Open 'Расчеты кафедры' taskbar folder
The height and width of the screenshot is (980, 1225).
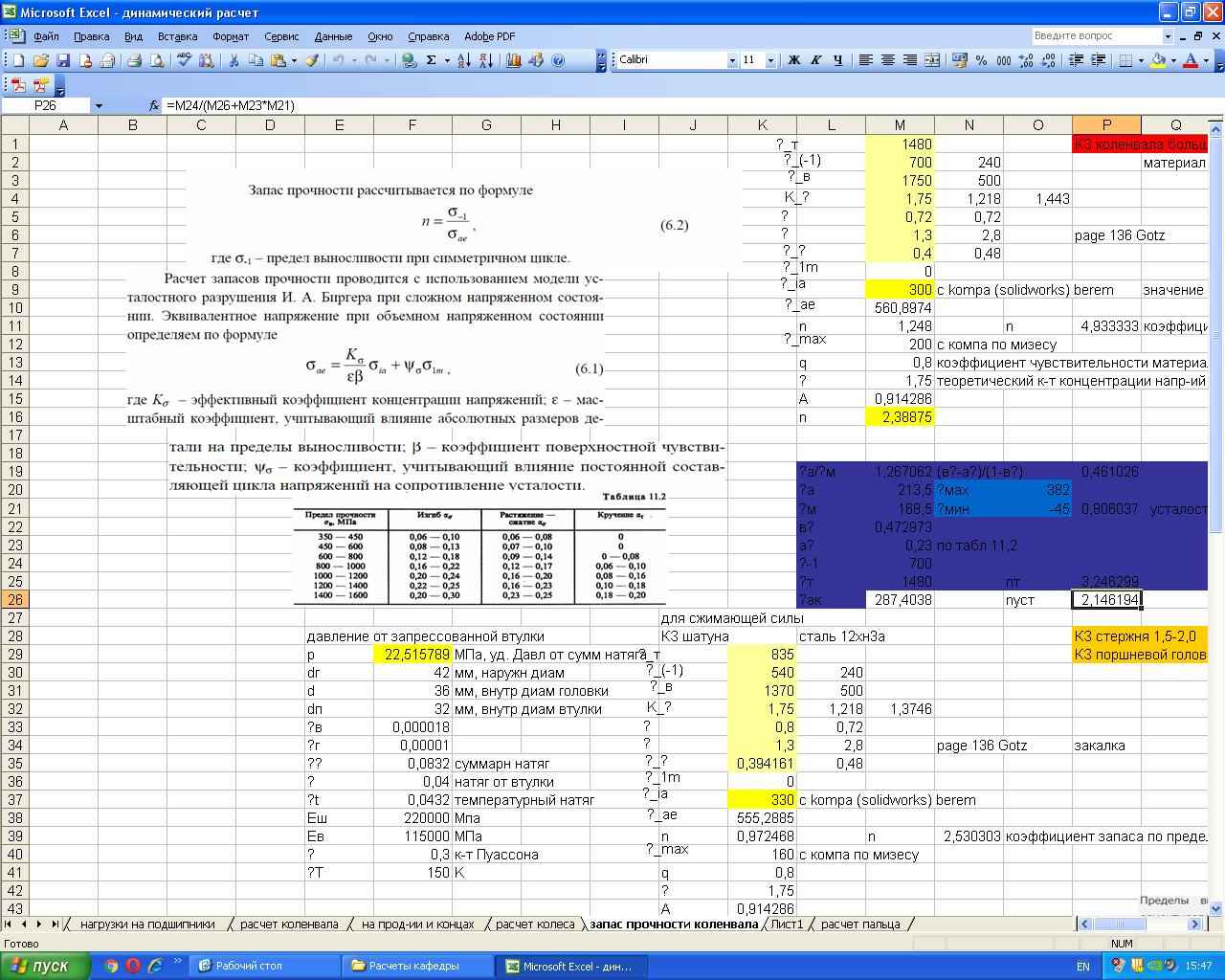(x=413, y=966)
